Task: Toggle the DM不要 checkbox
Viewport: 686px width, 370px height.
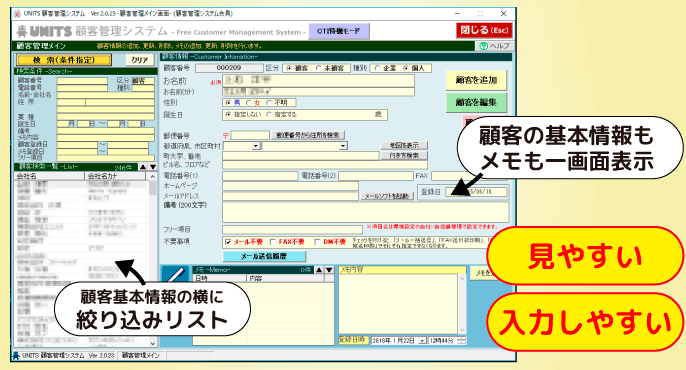Action: tap(317, 242)
